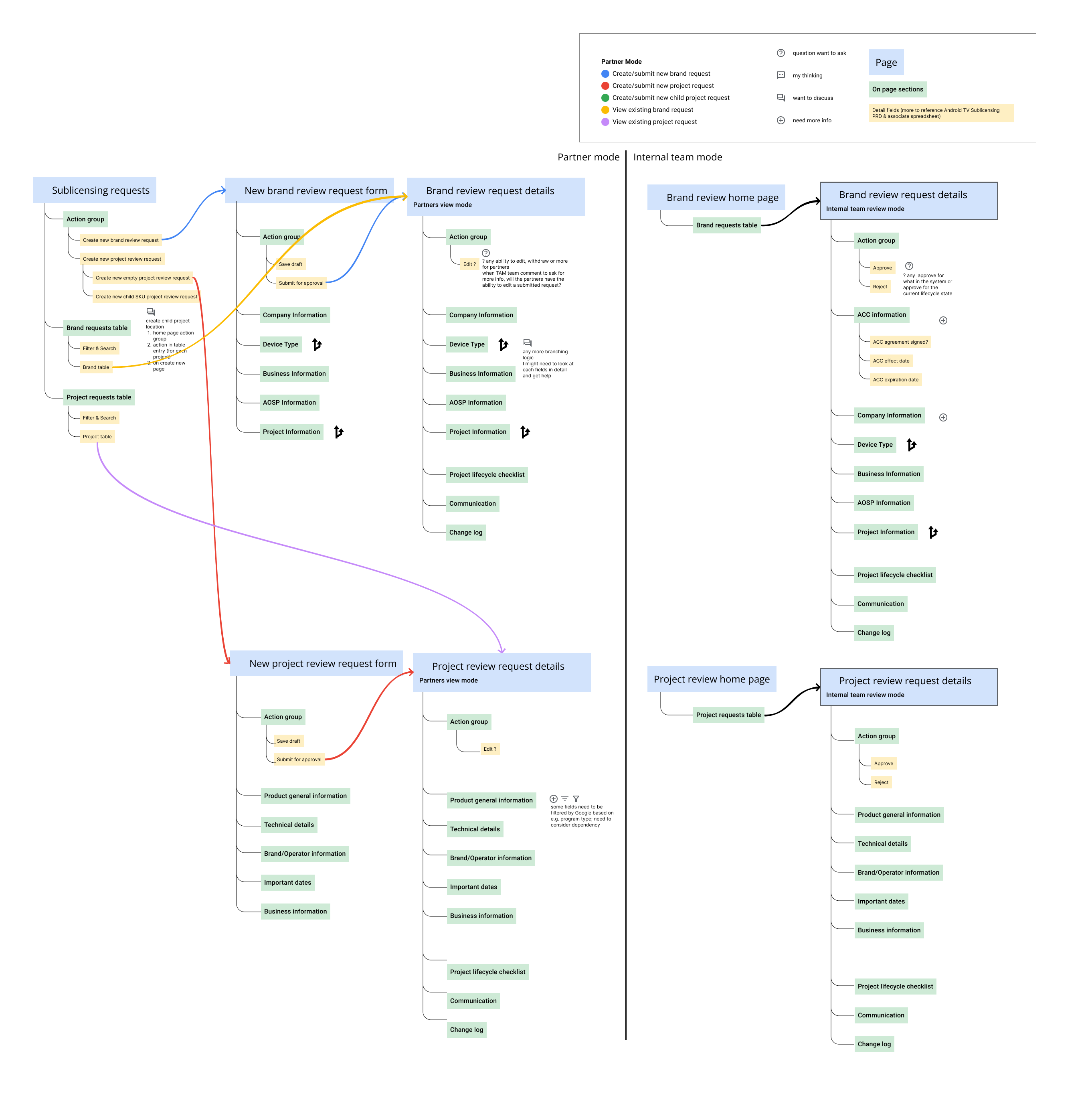
Task: Click the ACC agreement signed? field
Action: pyautogui.click(x=900, y=342)
